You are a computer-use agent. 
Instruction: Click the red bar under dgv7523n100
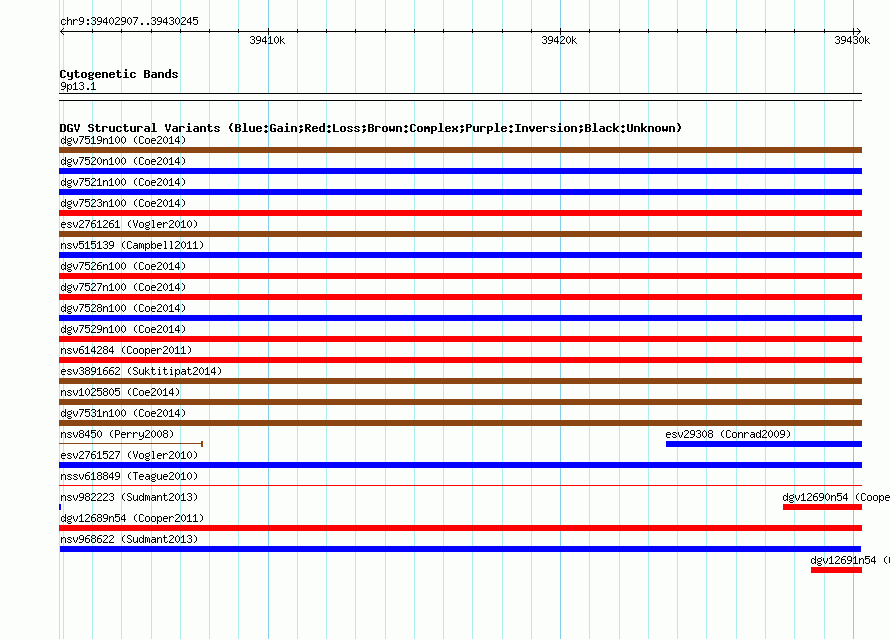460,213
